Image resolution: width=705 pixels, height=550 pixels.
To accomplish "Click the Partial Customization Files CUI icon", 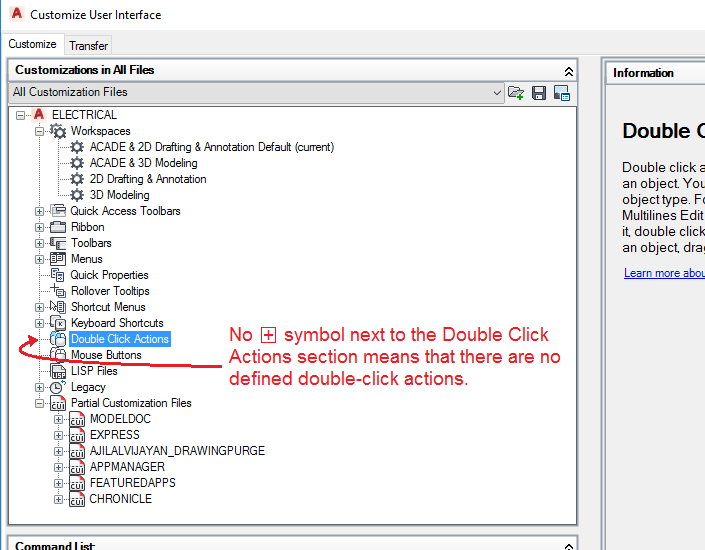I will coord(58,403).
